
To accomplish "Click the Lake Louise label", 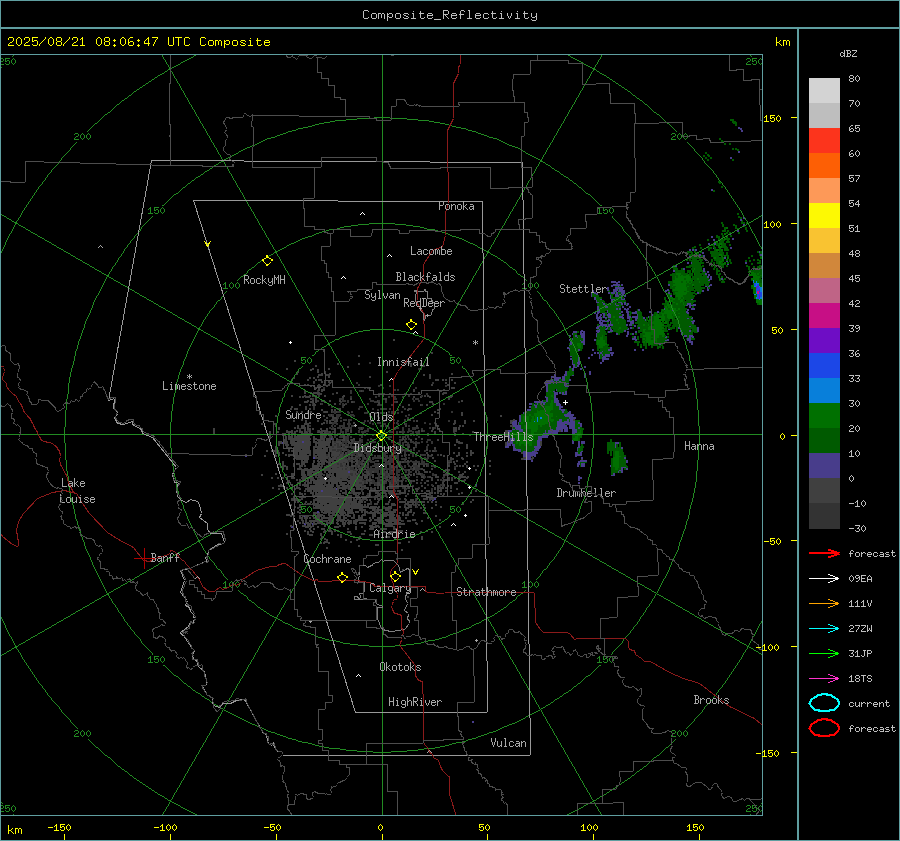I will point(77,491).
